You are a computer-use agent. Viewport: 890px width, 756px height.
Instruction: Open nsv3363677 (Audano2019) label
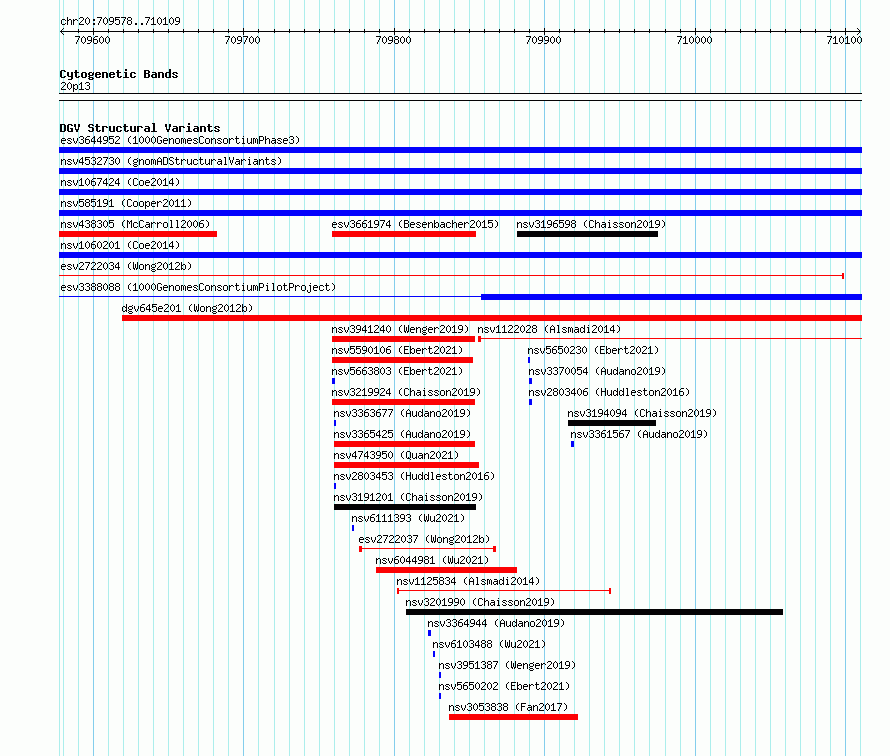[402, 413]
